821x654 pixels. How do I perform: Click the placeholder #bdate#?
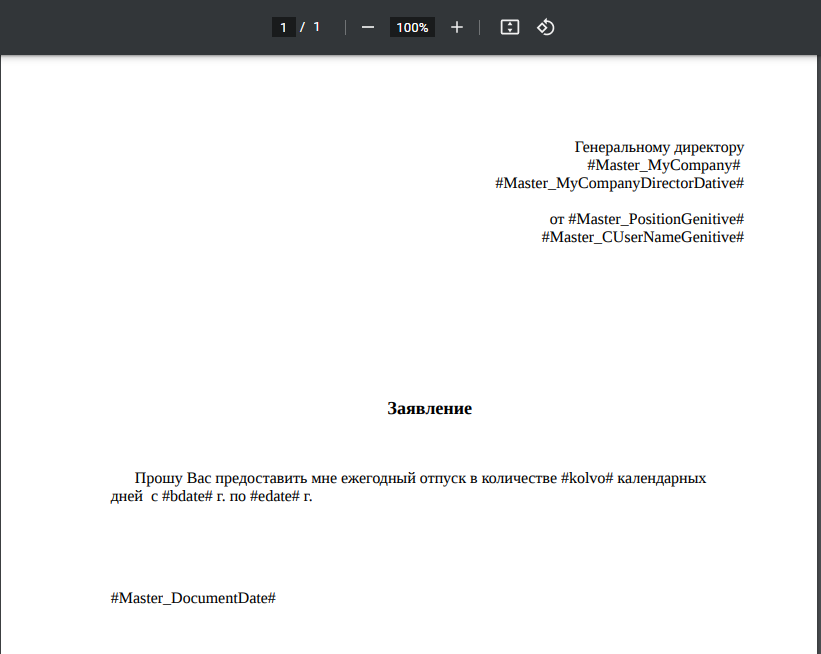point(187,496)
